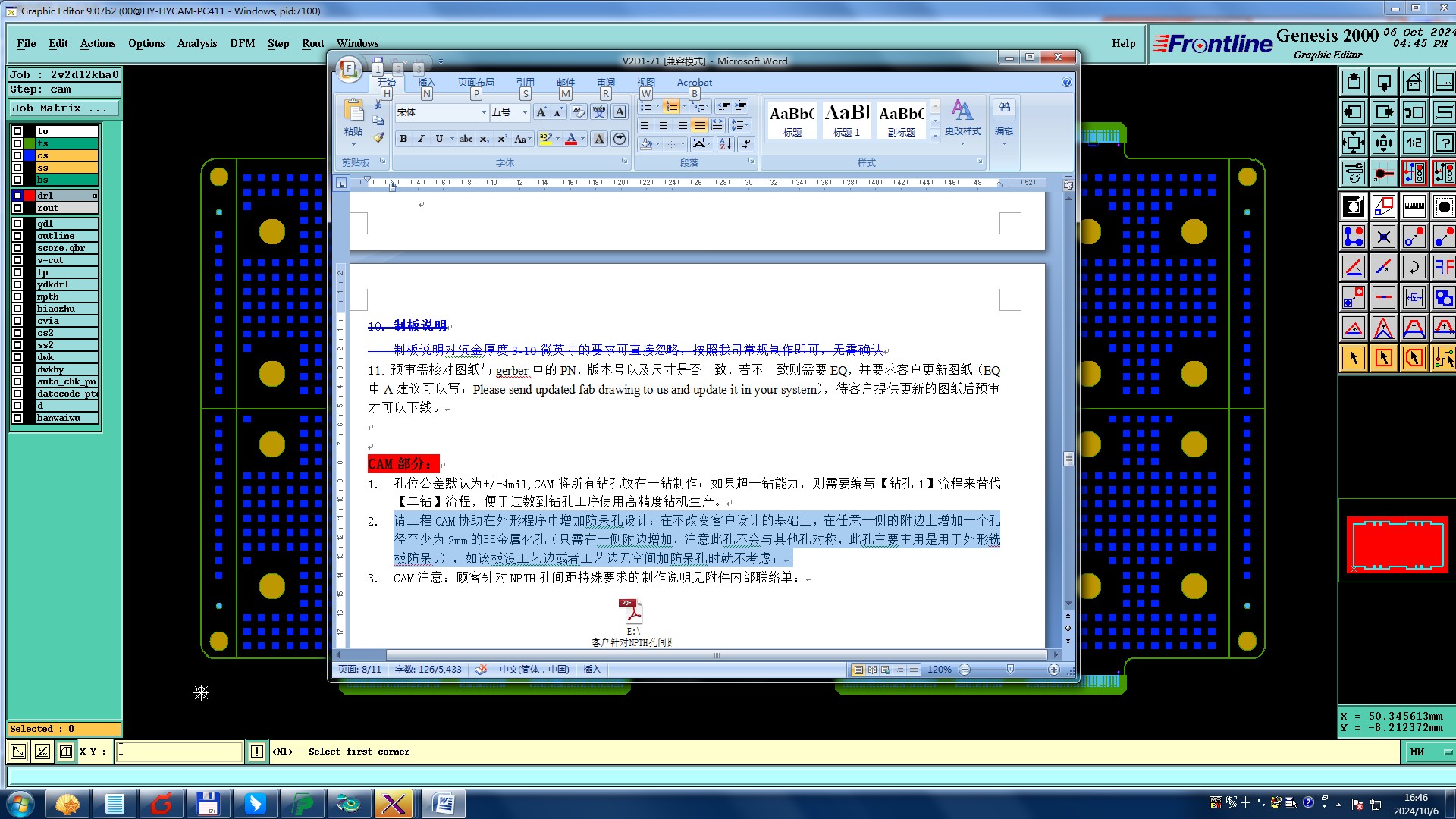Open the DFM menu
Viewport: 1456px width, 819px height.
point(242,43)
